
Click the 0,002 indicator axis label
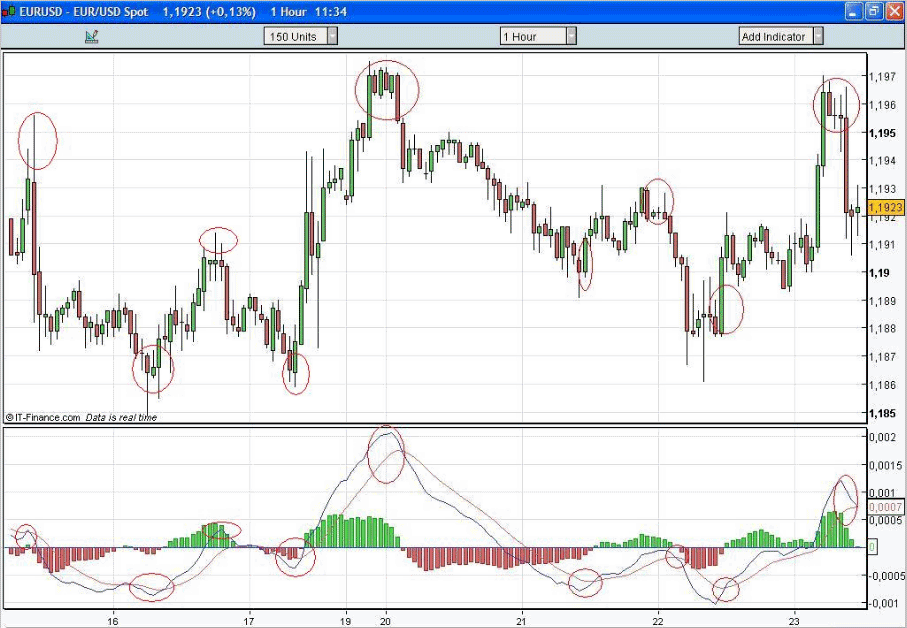[882, 437]
